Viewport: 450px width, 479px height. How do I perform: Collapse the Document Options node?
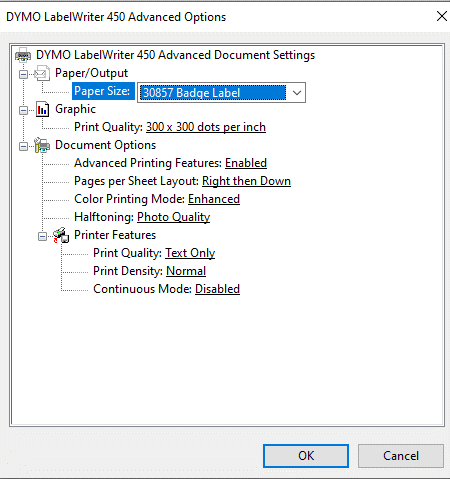[x=23, y=146]
